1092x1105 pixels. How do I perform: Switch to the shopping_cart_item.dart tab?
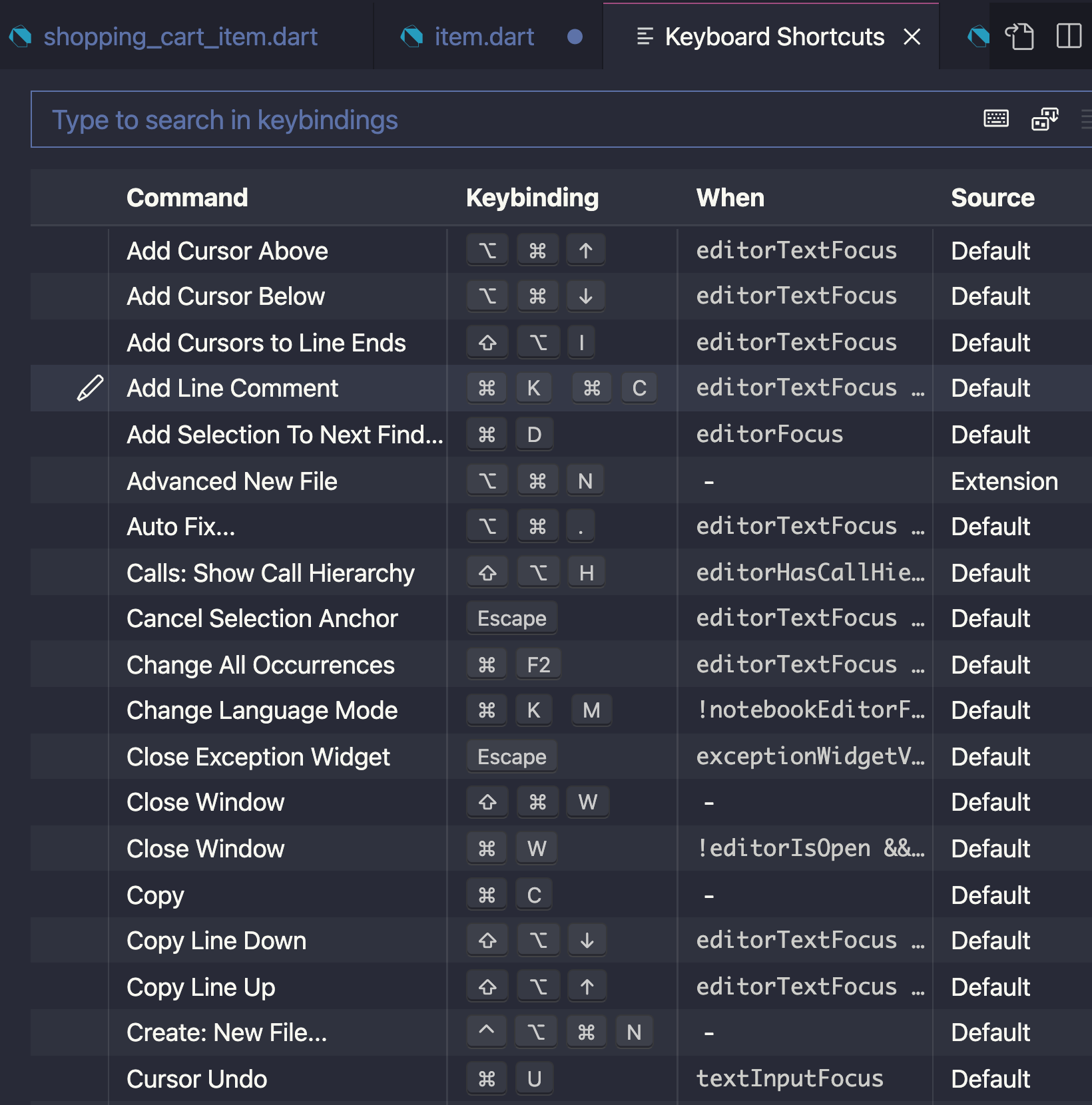180,37
